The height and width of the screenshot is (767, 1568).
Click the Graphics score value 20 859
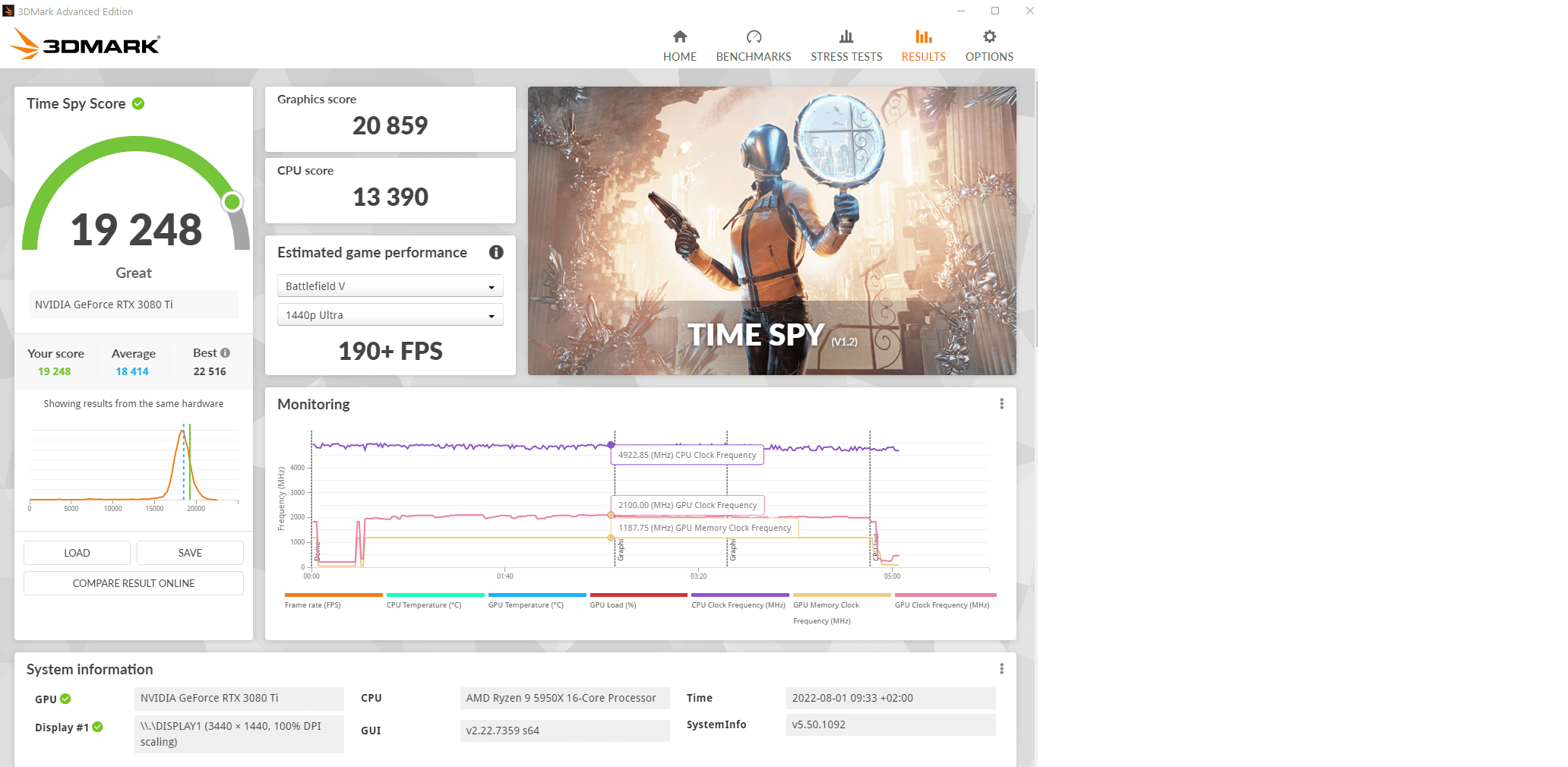click(390, 125)
